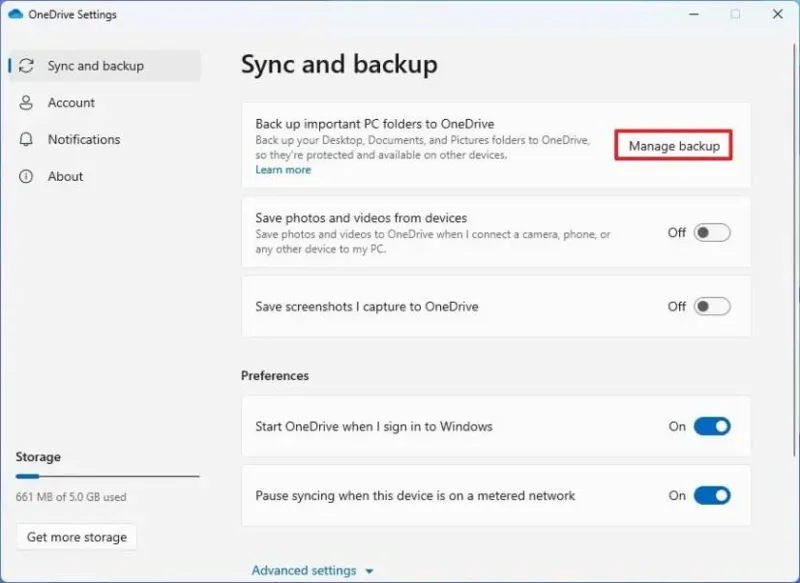
Task: Click the Advanced settings dropdown arrow
Action: 369,571
